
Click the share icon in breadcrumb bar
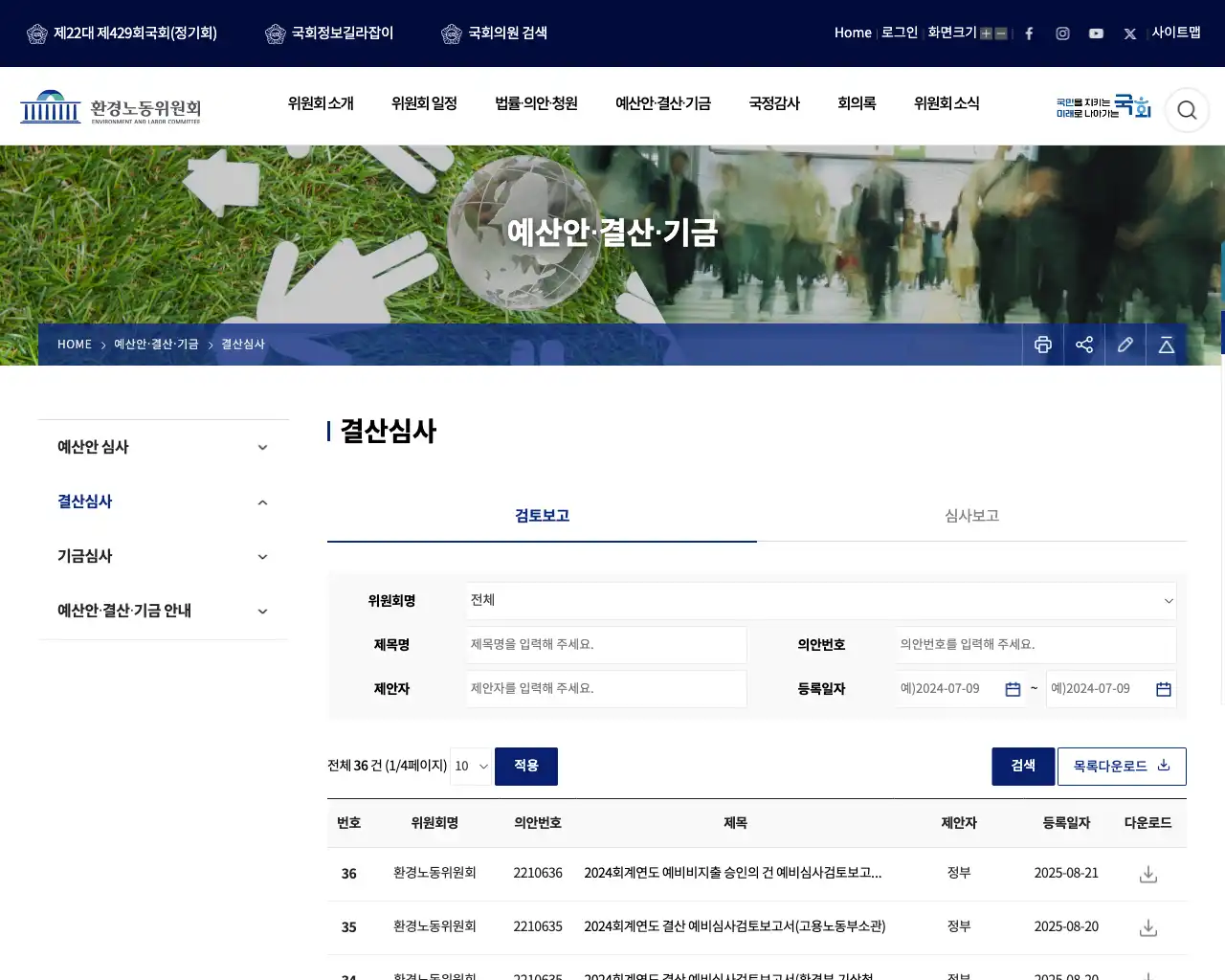point(1084,345)
